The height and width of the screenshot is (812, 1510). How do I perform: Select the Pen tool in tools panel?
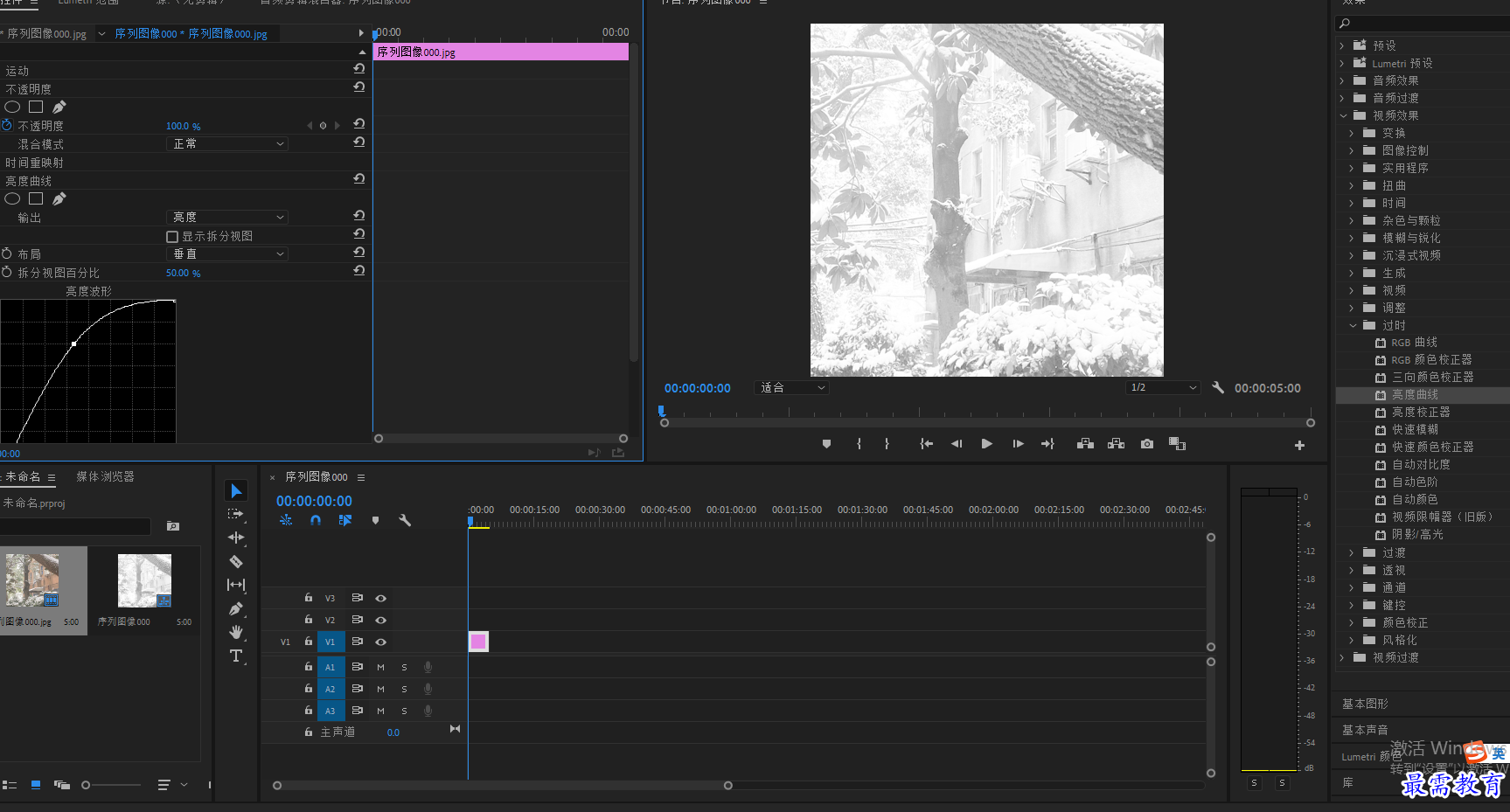pos(236,608)
